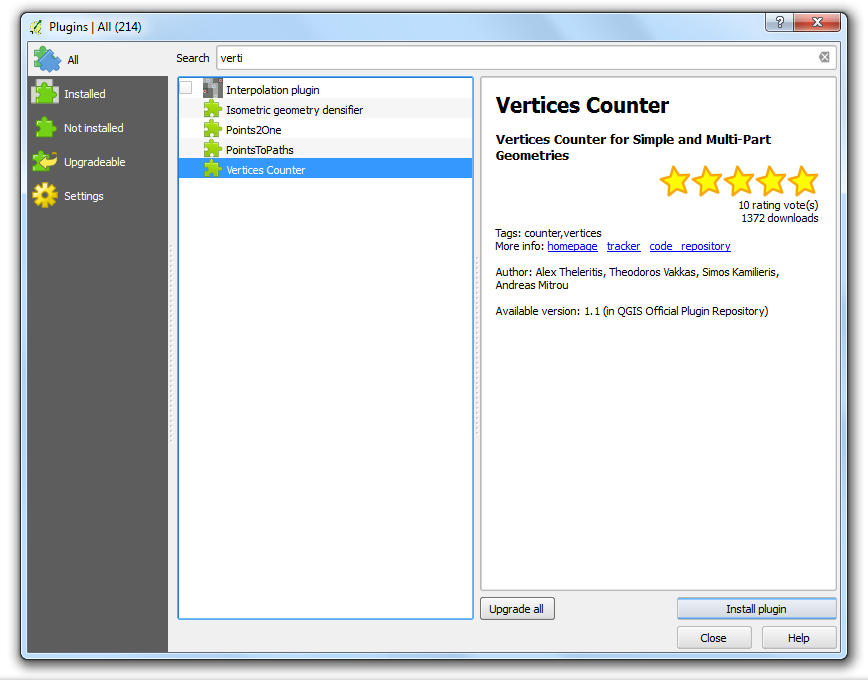The image size is (868, 680).
Task: Click the title bar question mark help button
Action: click(x=779, y=22)
